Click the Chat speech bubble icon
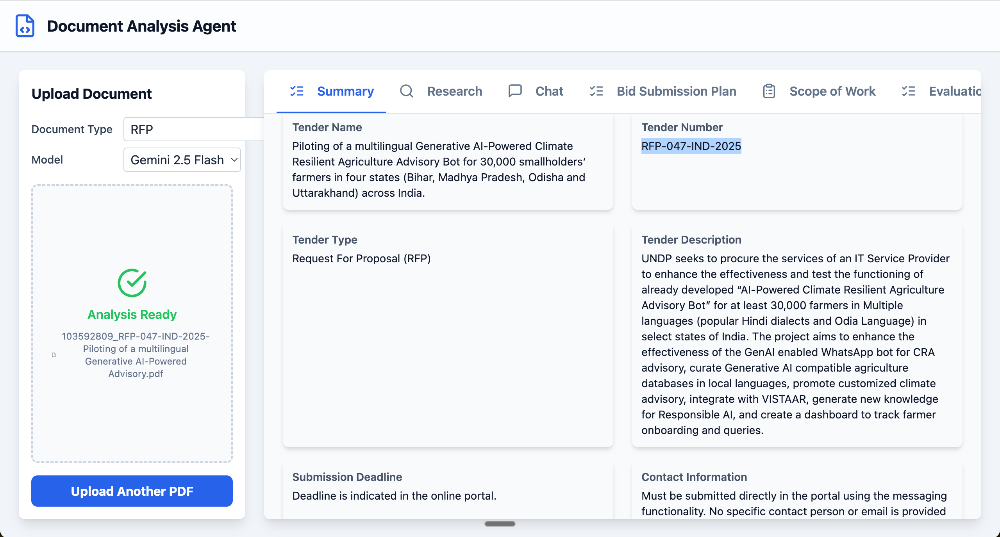1000x537 pixels. point(515,91)
